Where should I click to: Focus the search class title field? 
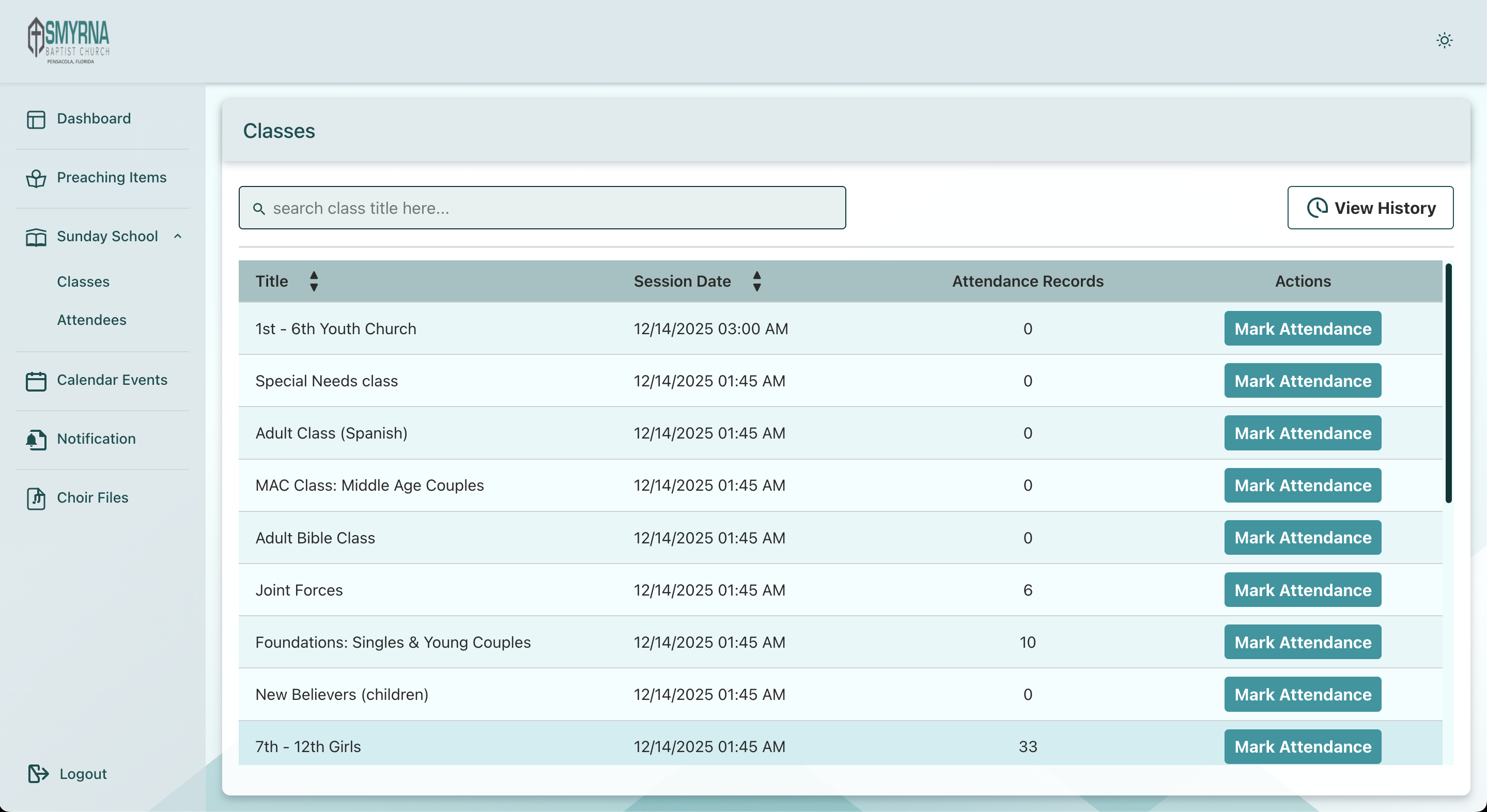(542, 208)
